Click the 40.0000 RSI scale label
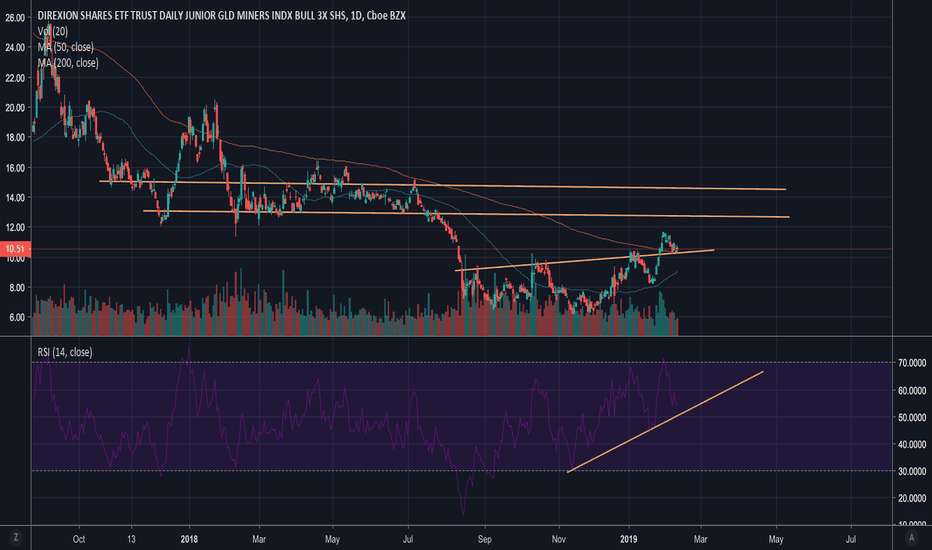Image resolution: width=932 pixels, height=550 pixels. (x=911, y=444)
